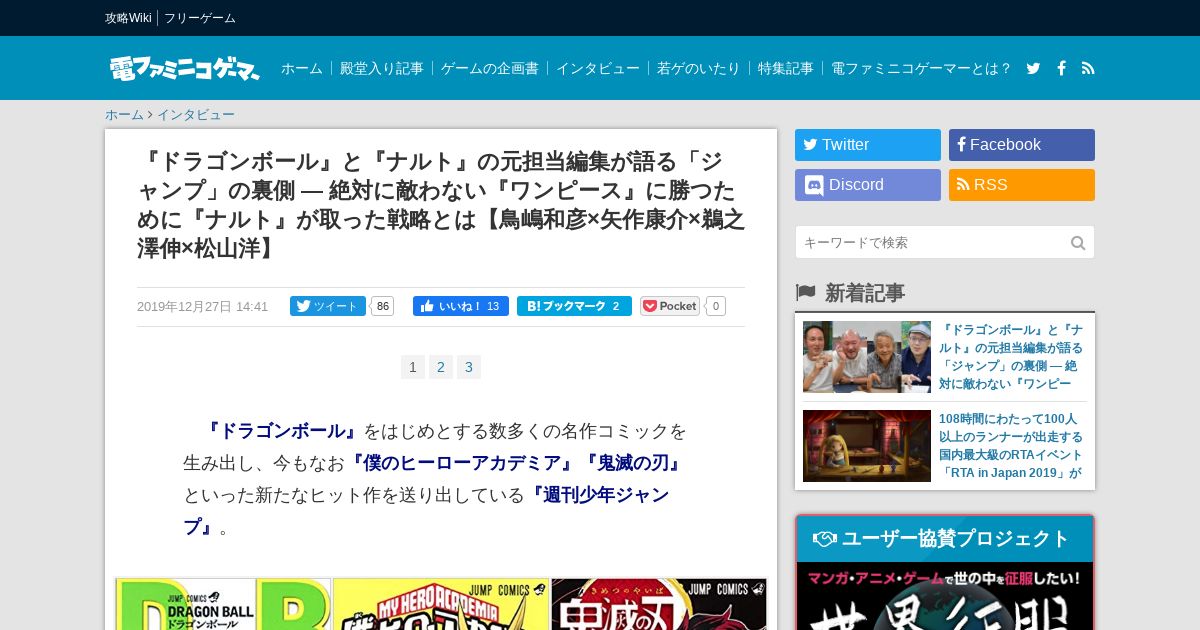This screenshot has width=1200, height=630.
Task: Click the インタビュー breadcrumb link
Action: (x=196, y=115)
